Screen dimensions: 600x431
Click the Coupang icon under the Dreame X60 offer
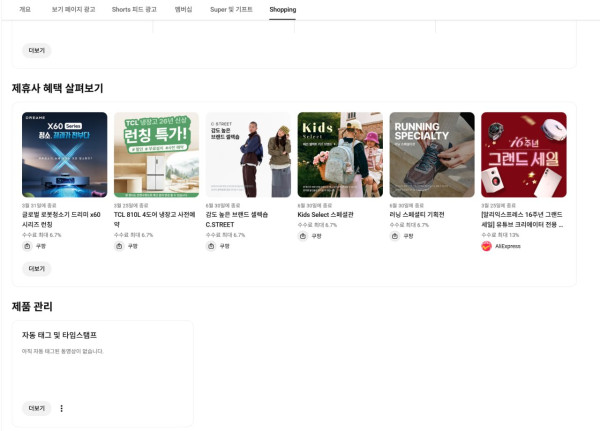(28, 245)
